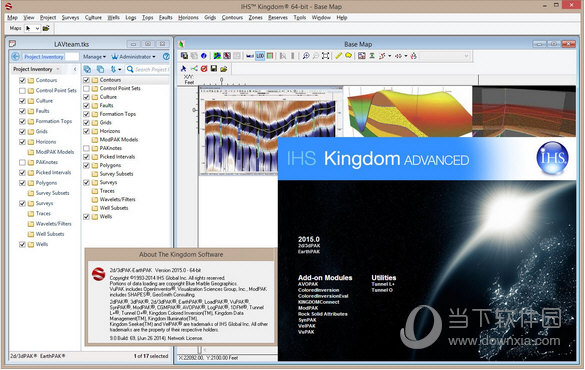Click the duplicate map icon in Base Map toolbar
The height and width of the screenshot is (370, 585).
tap(184, 56)
